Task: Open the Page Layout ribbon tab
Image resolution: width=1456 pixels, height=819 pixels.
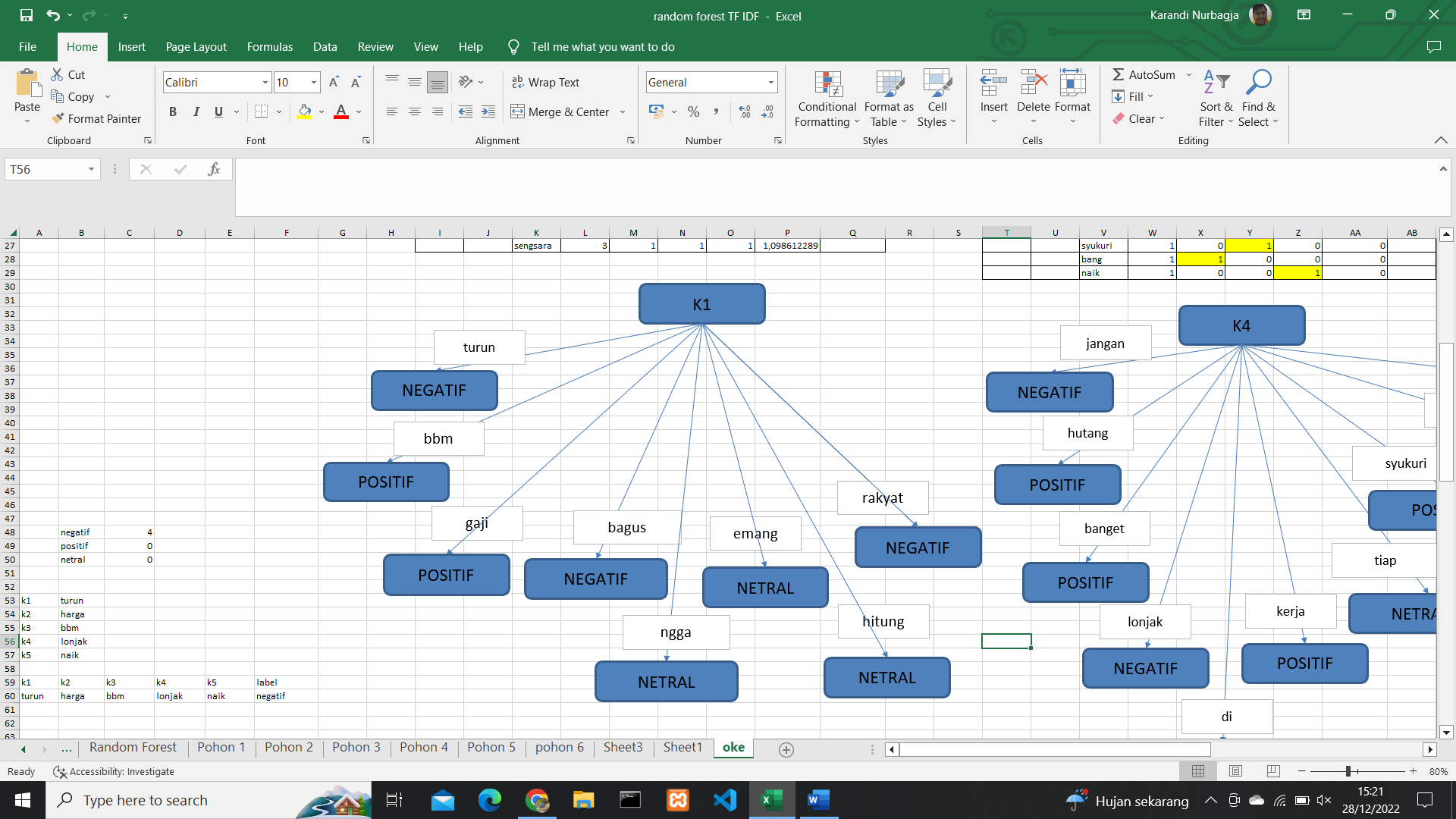Action: 196,46
